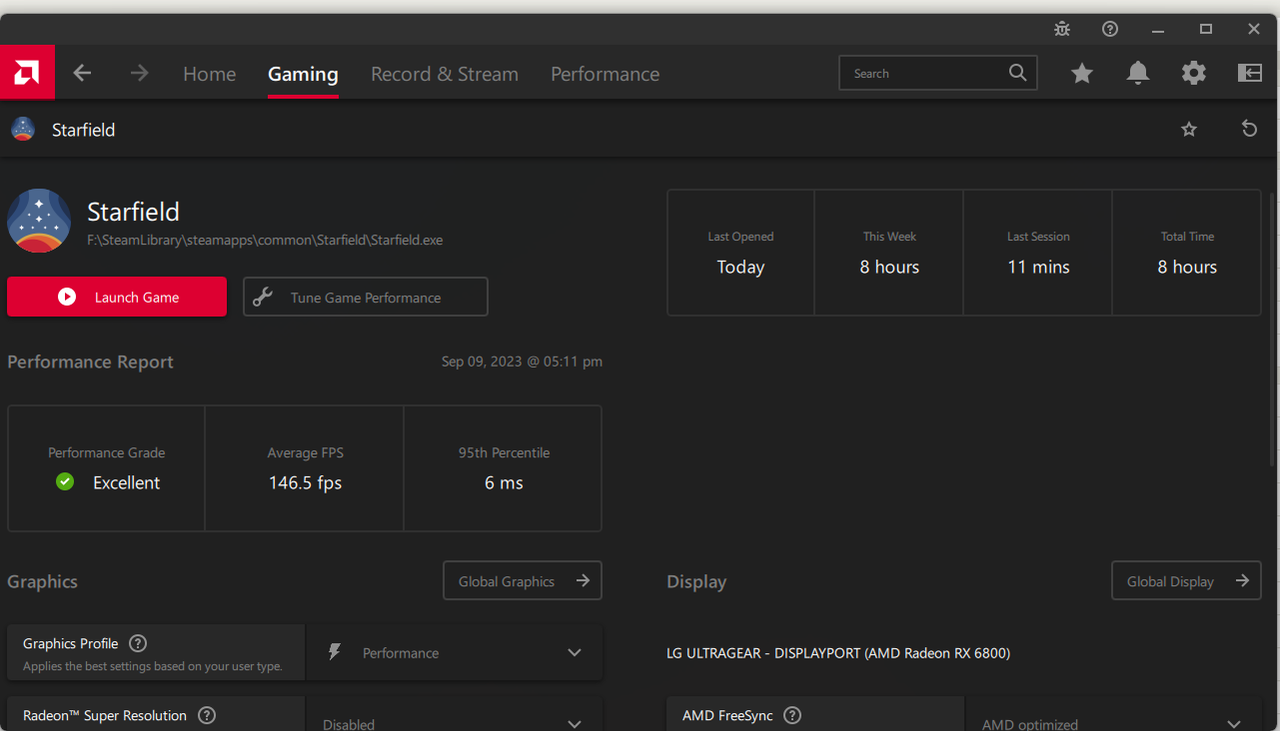Click the Average FPS 146.5 fps cell
The width and height of the screenshot is (1280, 731).
(x=305, y=468)
